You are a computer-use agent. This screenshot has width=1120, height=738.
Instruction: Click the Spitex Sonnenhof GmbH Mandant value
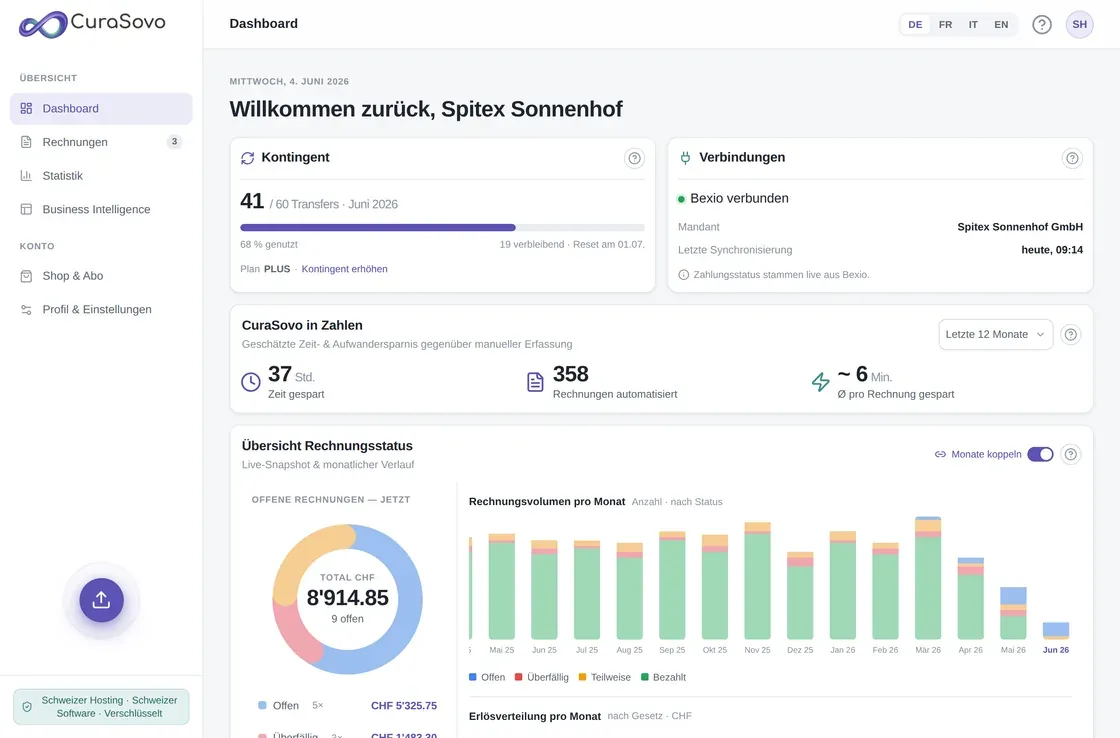[1020, 227]
